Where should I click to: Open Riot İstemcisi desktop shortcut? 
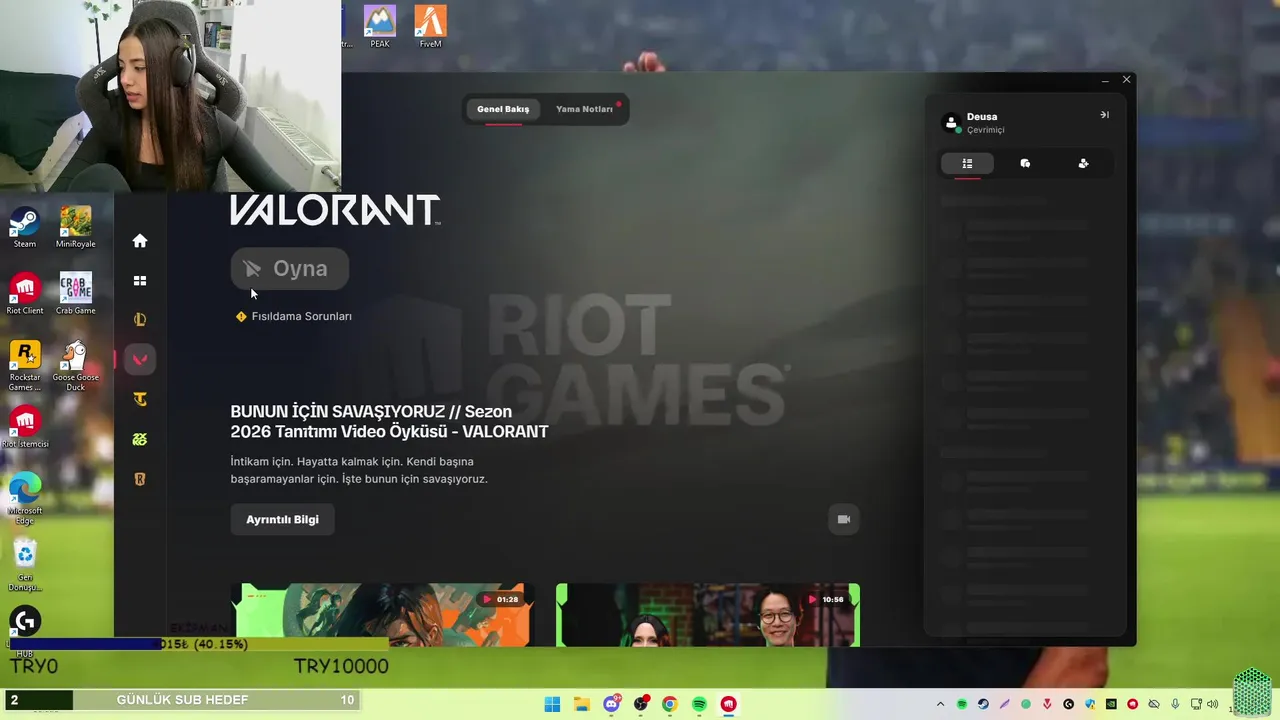[25, 428]
